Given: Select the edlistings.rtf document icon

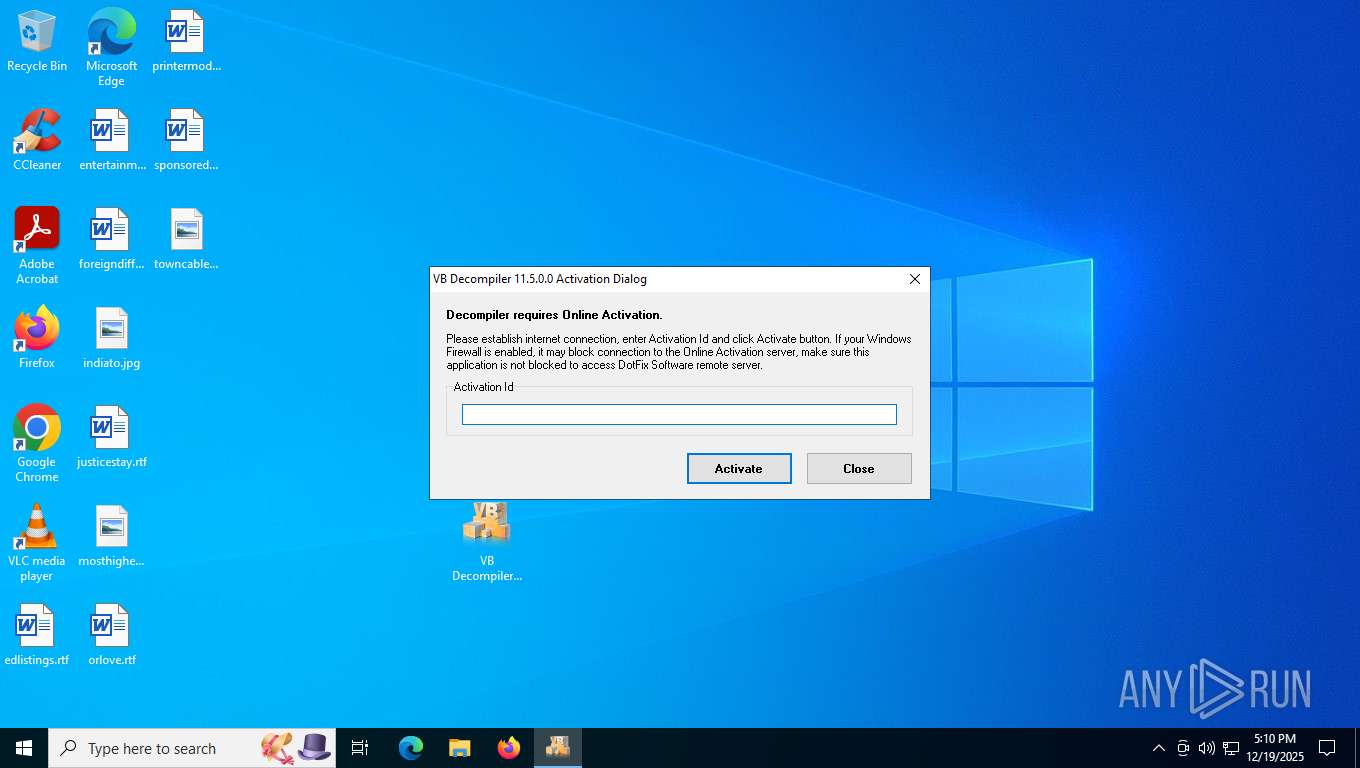Looking at the screenshot, I should coord(37,636).
